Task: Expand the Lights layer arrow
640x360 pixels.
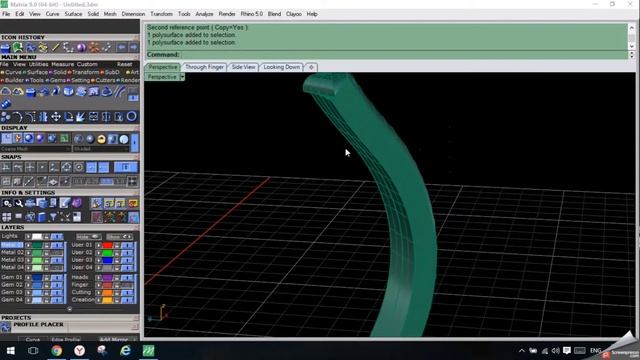Action: coord(28,236)
